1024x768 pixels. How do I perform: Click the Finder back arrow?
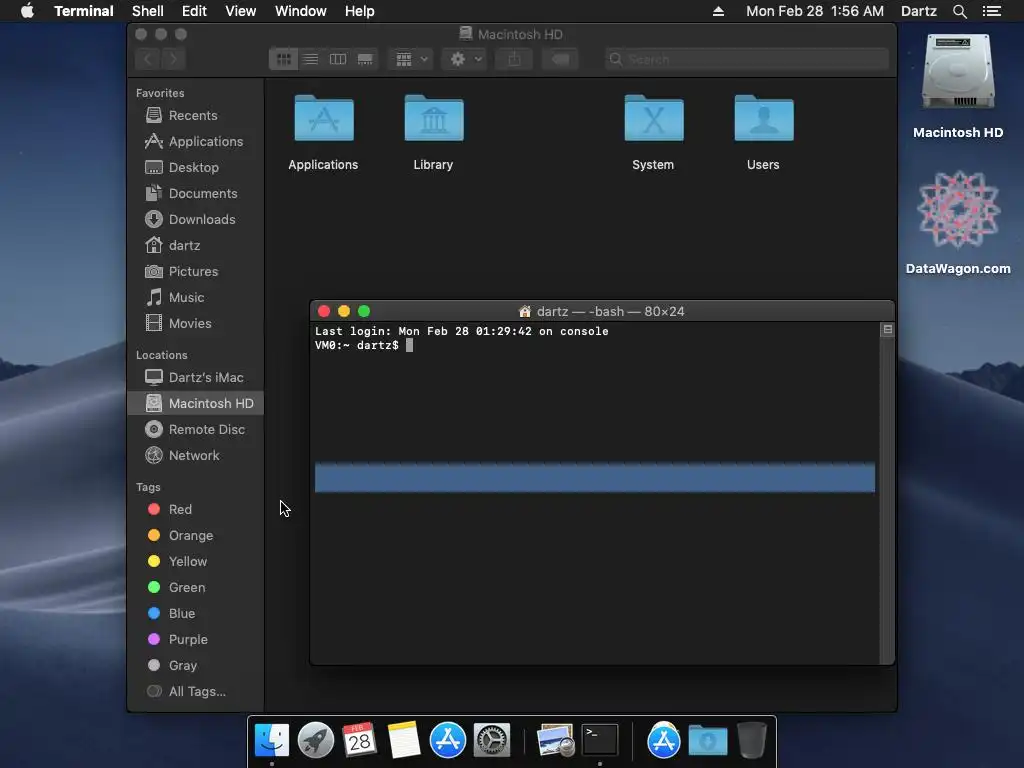point(148,59)
